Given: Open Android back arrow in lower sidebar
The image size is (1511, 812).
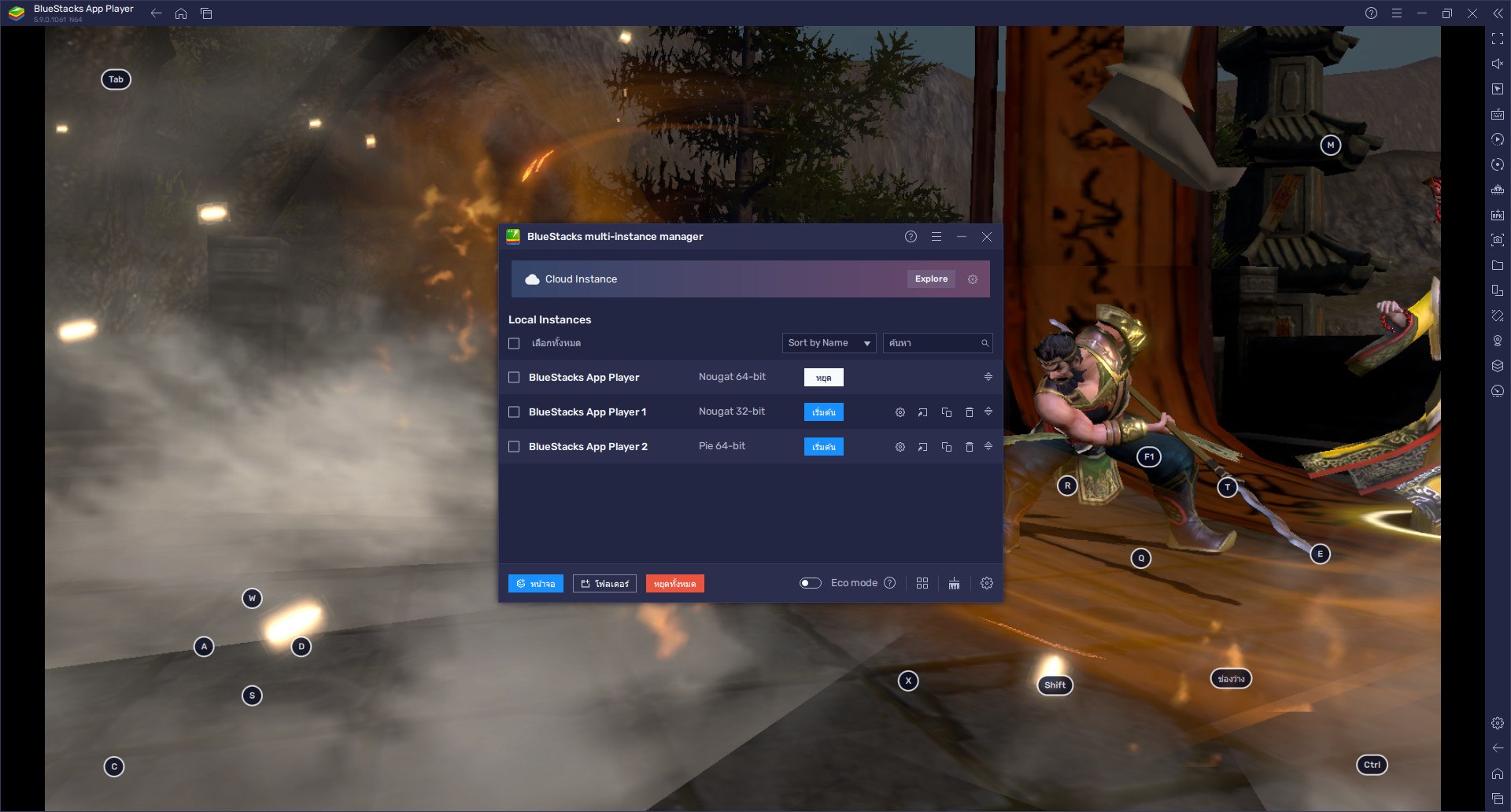Looking at the screenshot, I should coord(1497,748).
